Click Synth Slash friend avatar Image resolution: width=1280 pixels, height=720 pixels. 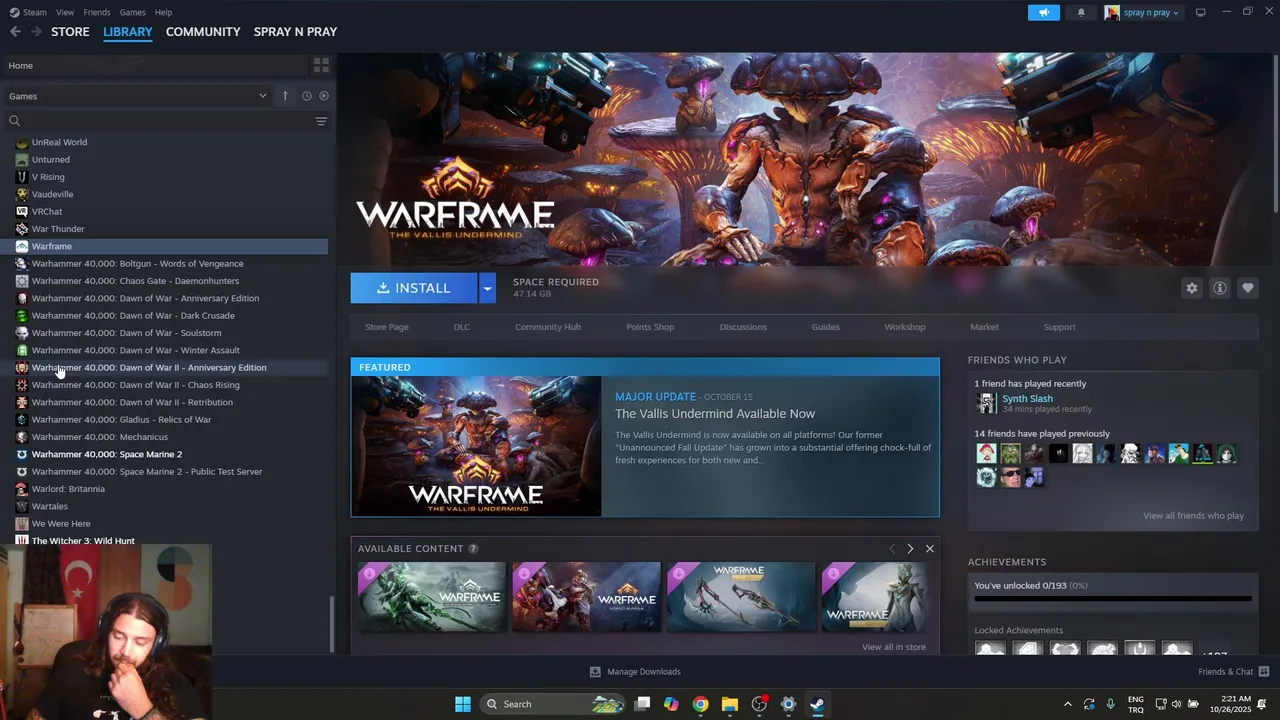click(986, 403)
